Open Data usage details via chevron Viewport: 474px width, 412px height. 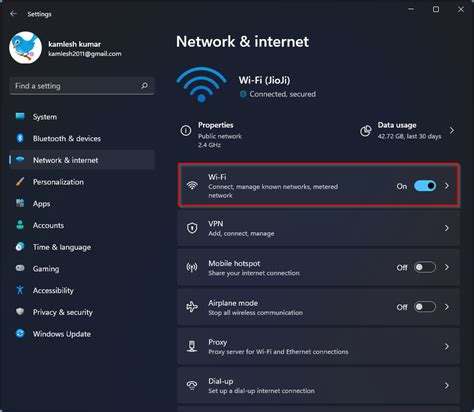click(452, 130)
